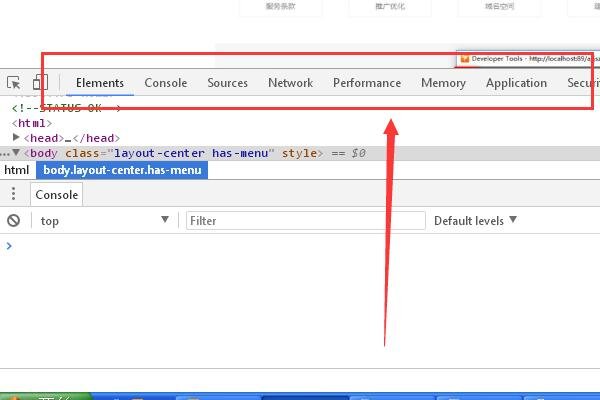This screenshot has height=400, width=600.
Task: Open the Application tab
Action: [516, 83]
